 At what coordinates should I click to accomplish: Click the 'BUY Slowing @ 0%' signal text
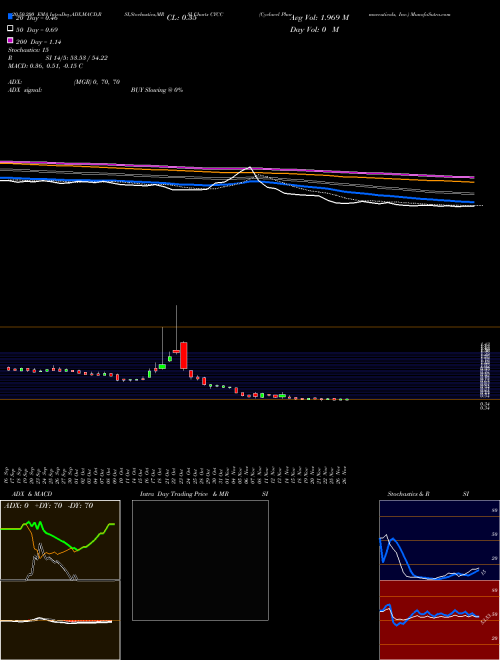(x=157, y=90)
